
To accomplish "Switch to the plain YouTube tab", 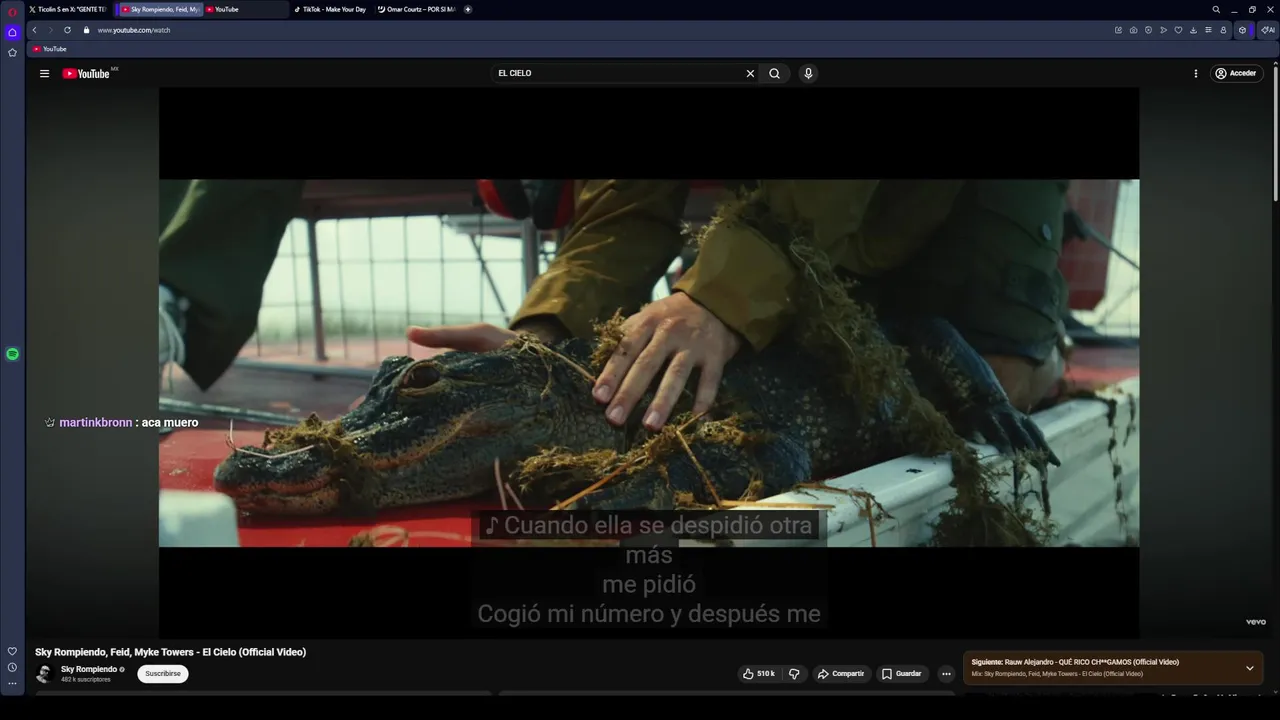I will click(245, 10).
